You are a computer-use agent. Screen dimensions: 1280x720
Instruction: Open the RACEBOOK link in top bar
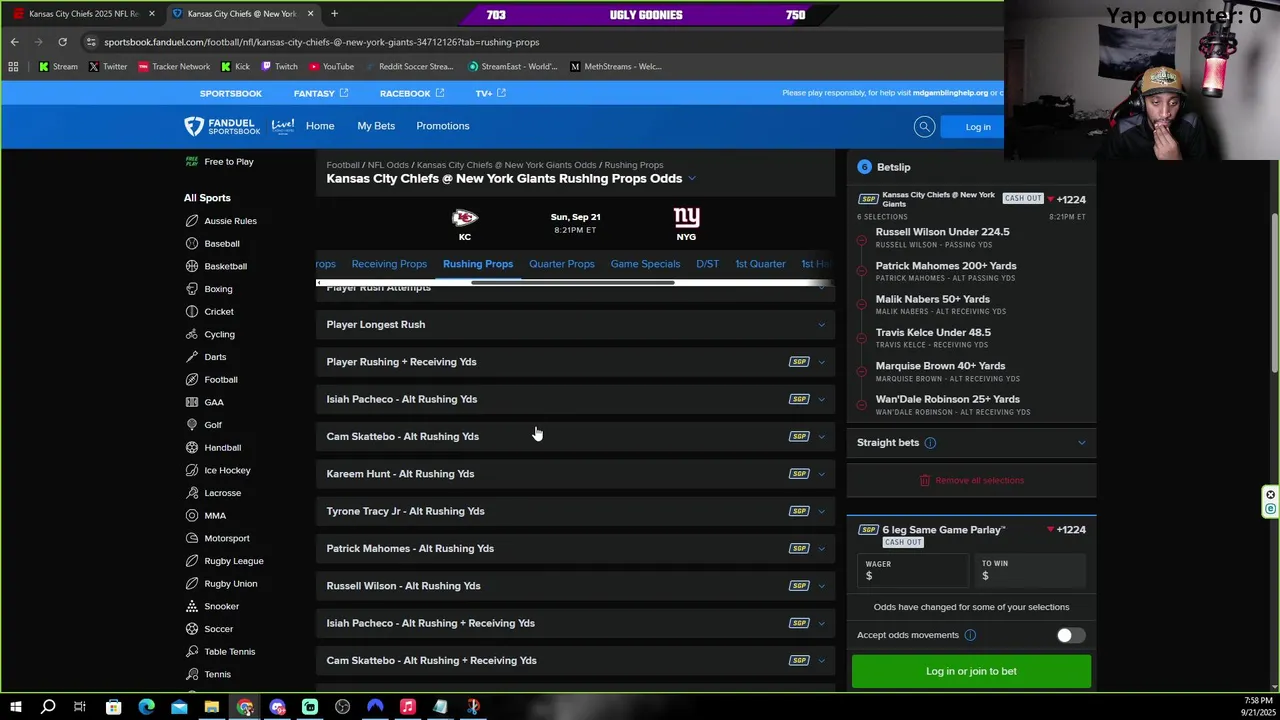pyautogui.click(x=411, y=93)
